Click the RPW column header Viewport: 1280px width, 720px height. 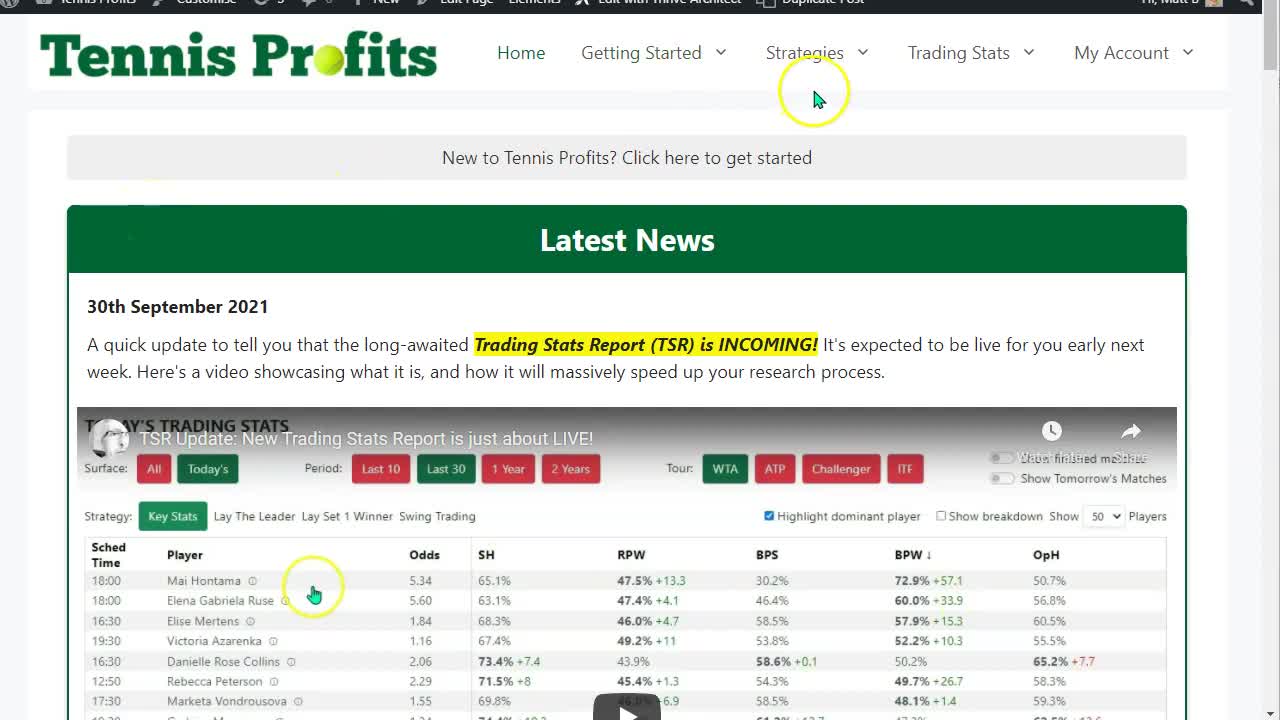click(631, 555)
